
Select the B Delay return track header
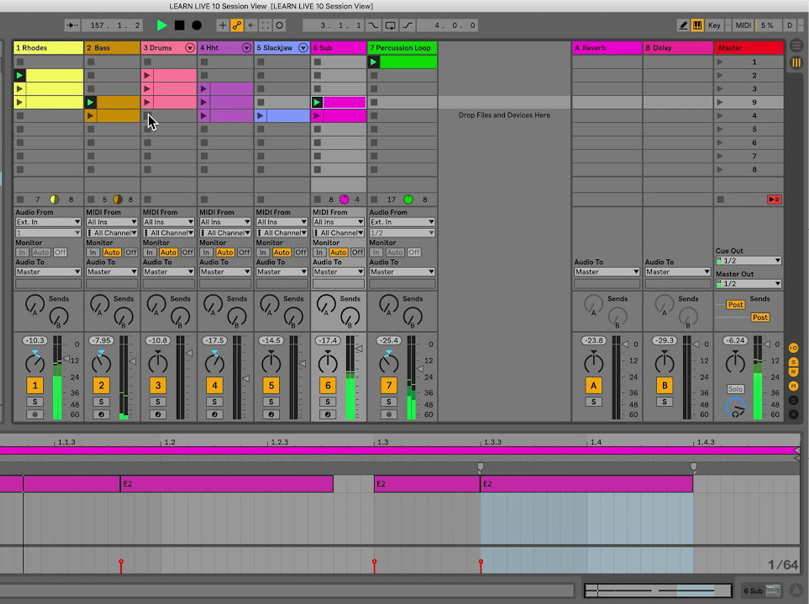678,48
